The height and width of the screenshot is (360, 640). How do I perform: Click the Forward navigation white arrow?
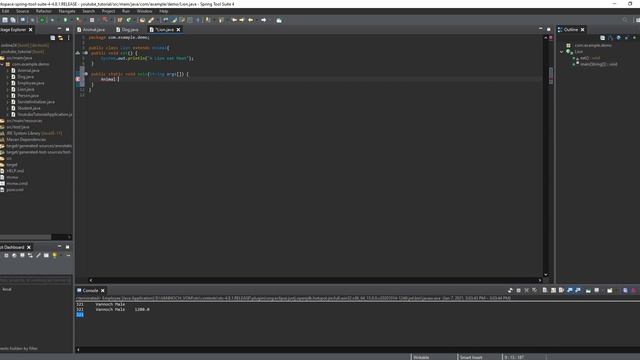pos(264,20)
